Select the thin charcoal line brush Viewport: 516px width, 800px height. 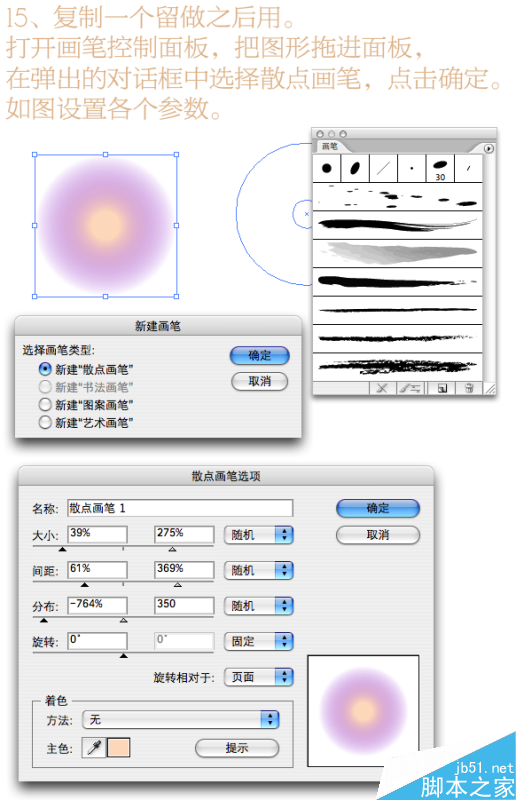tap(398, 310)
